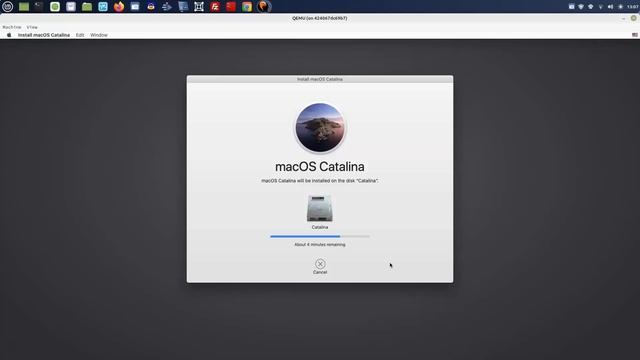
Task: Click the "About 4 minutes remaining" status text
Action: (x=320, y=244)
